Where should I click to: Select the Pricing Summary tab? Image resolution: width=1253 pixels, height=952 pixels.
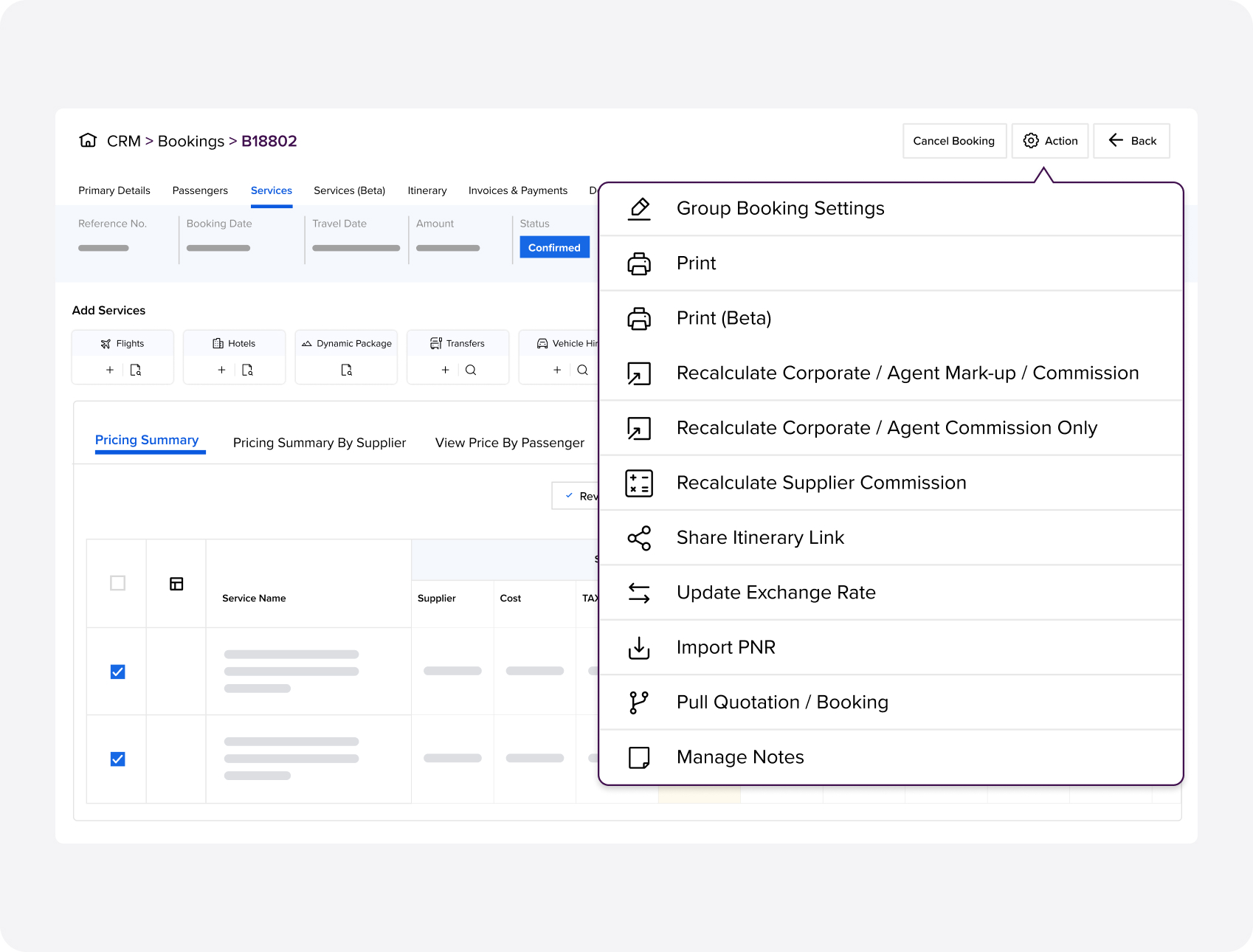point(147,440)
